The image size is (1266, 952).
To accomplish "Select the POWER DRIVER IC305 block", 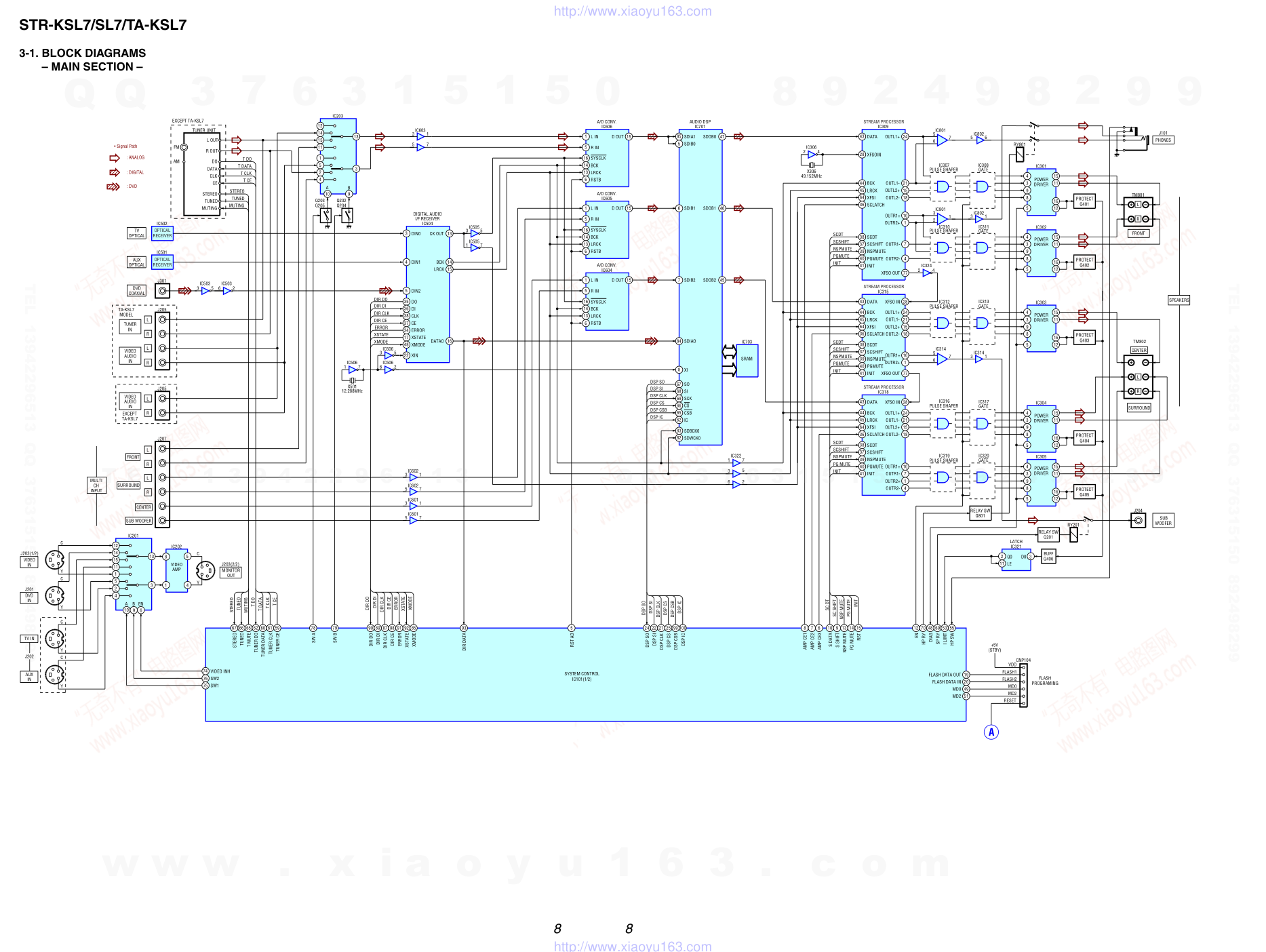I will coord(1041,483).
